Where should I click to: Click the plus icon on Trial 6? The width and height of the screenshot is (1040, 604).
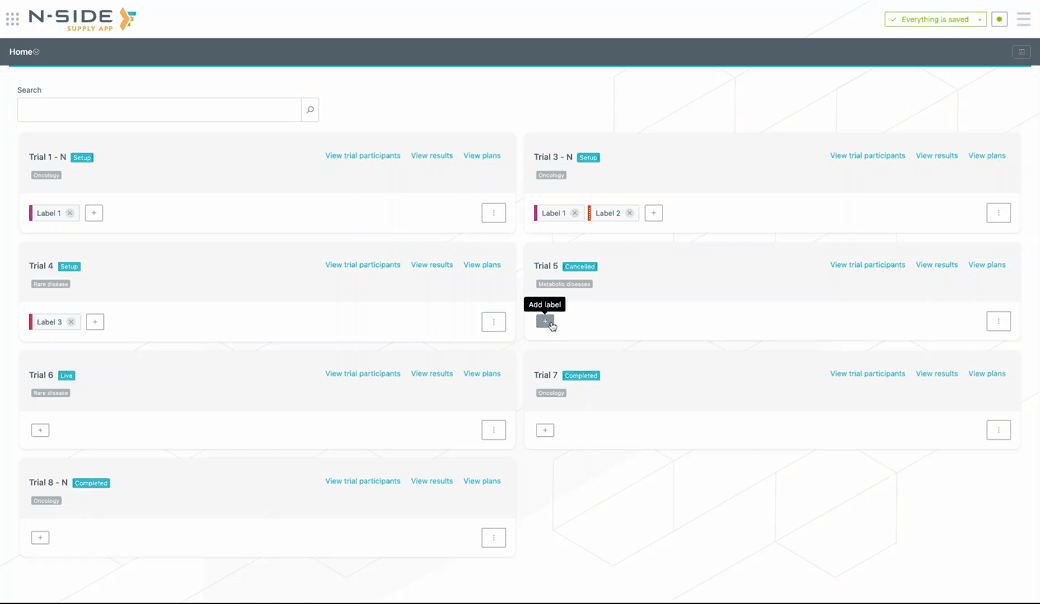pyautogui.click(x=40, y=430)
